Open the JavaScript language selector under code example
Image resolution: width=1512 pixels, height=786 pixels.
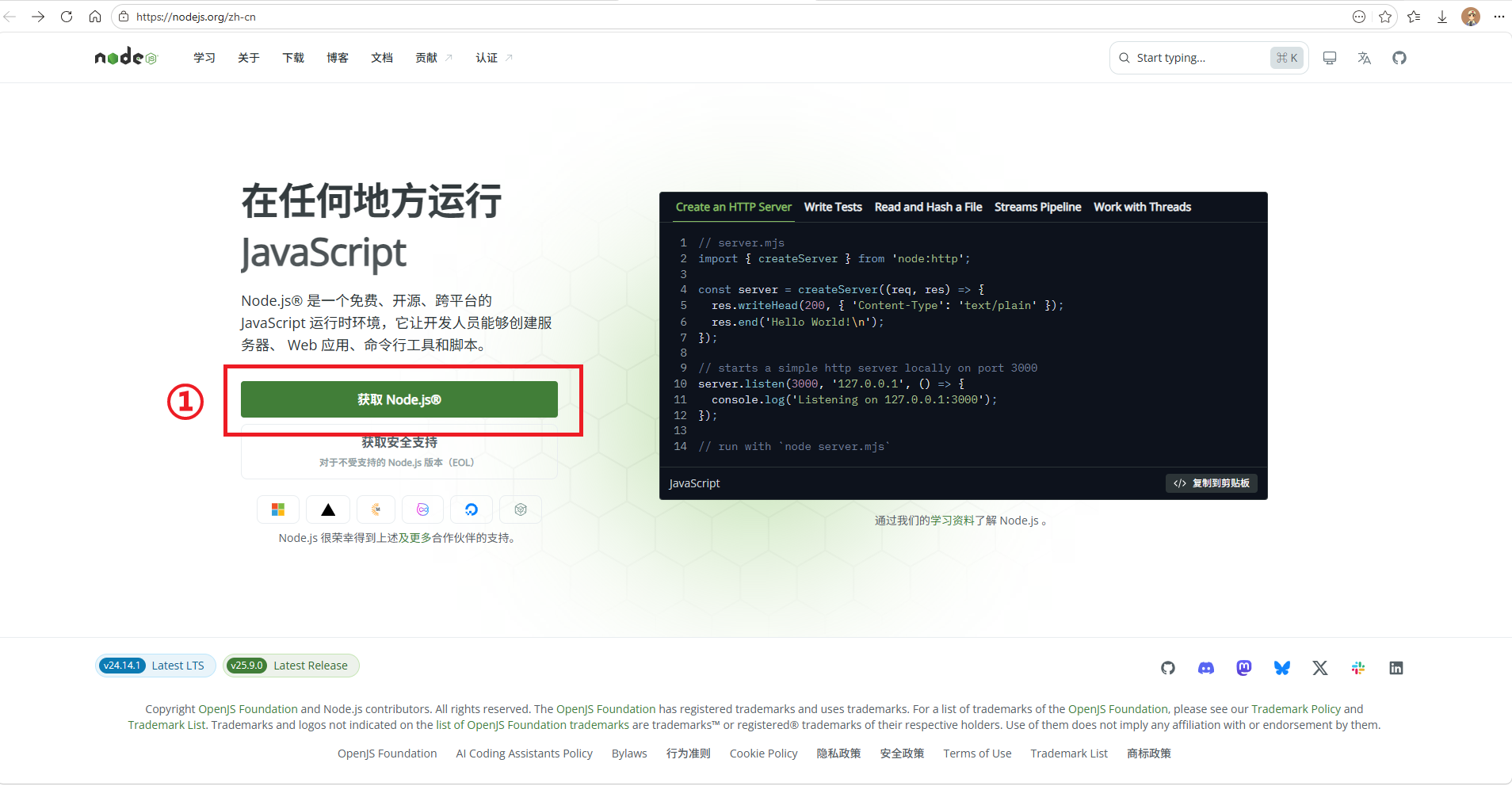pyautogui.click(x=693, y=483)
